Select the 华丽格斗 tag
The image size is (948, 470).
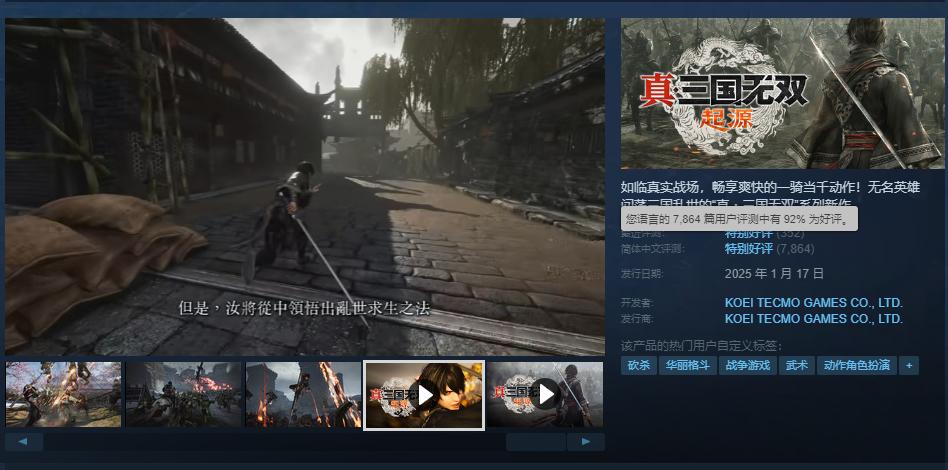click(x=688, y=365)
